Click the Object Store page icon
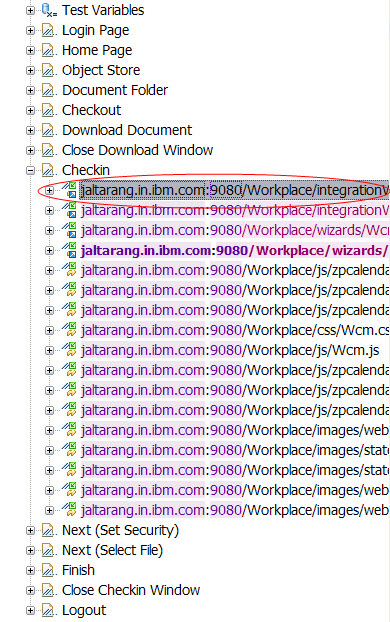The height and width of the screenshot is (622, 390). (x=49, y=70)
